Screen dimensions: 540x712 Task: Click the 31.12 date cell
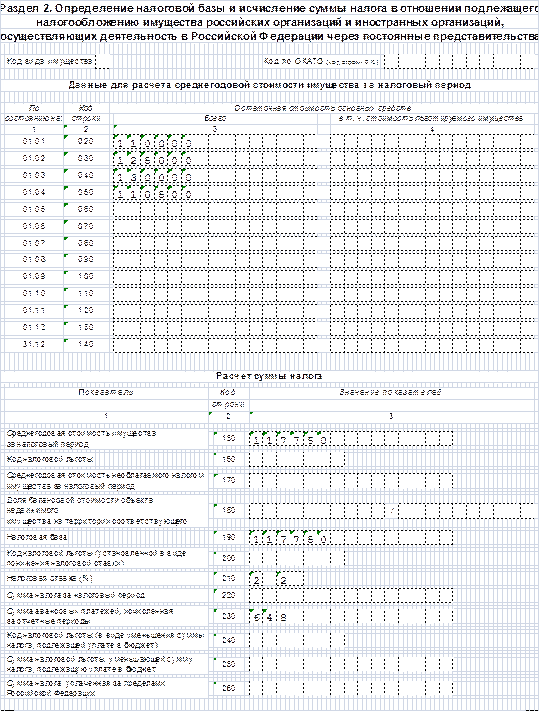[34, 344]
